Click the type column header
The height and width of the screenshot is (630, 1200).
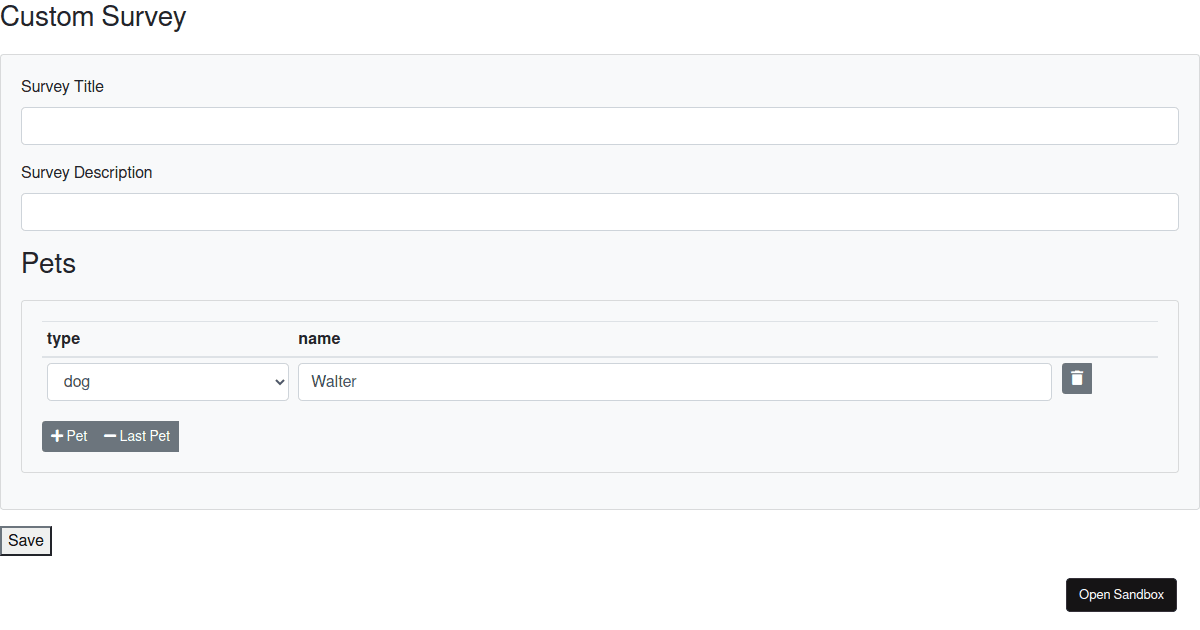pyautogui.click(x=63, y=338)
